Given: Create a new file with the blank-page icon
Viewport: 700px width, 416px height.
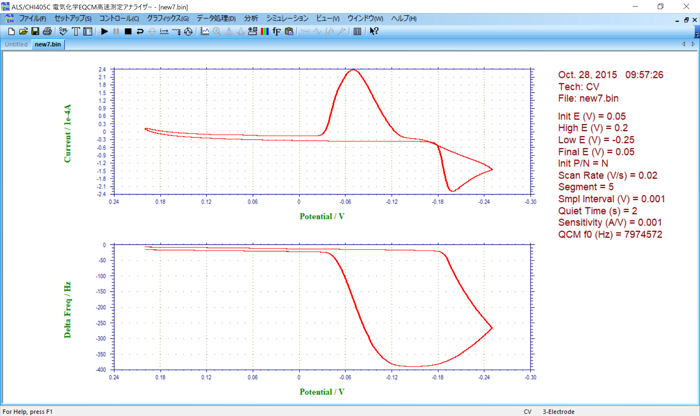Looking at the screenshot, I should (x=11, y=31).
